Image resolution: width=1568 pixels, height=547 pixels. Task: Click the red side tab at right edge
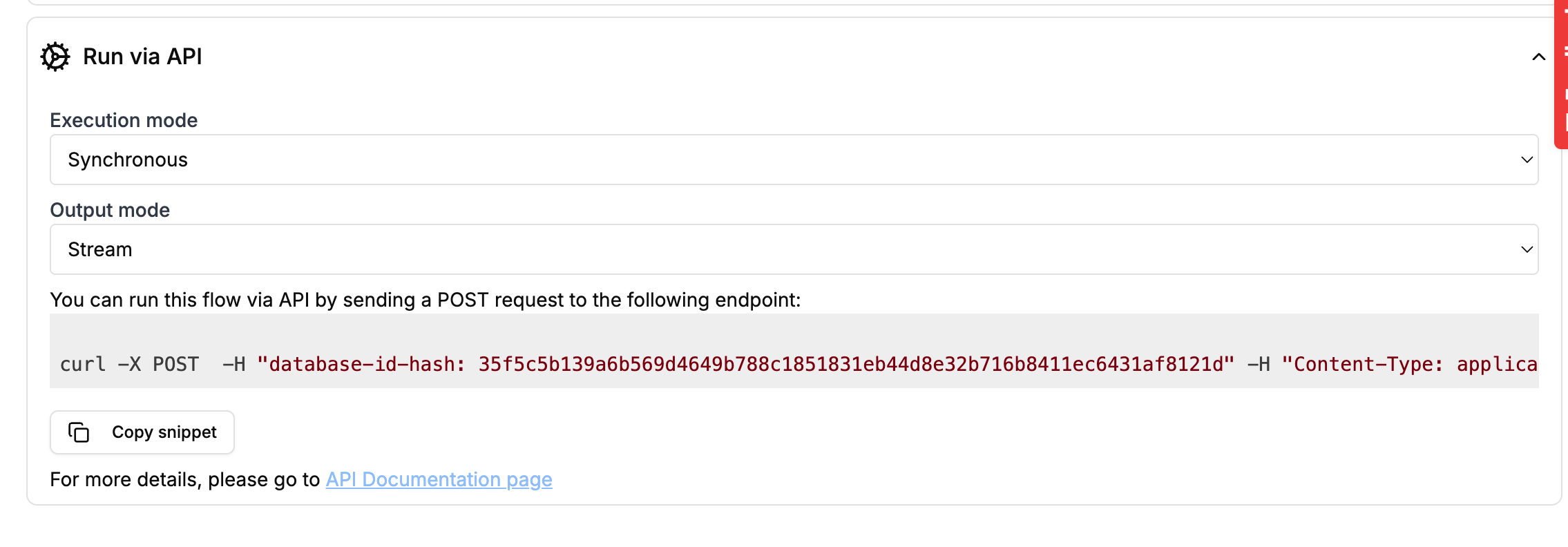(1560, 75)
